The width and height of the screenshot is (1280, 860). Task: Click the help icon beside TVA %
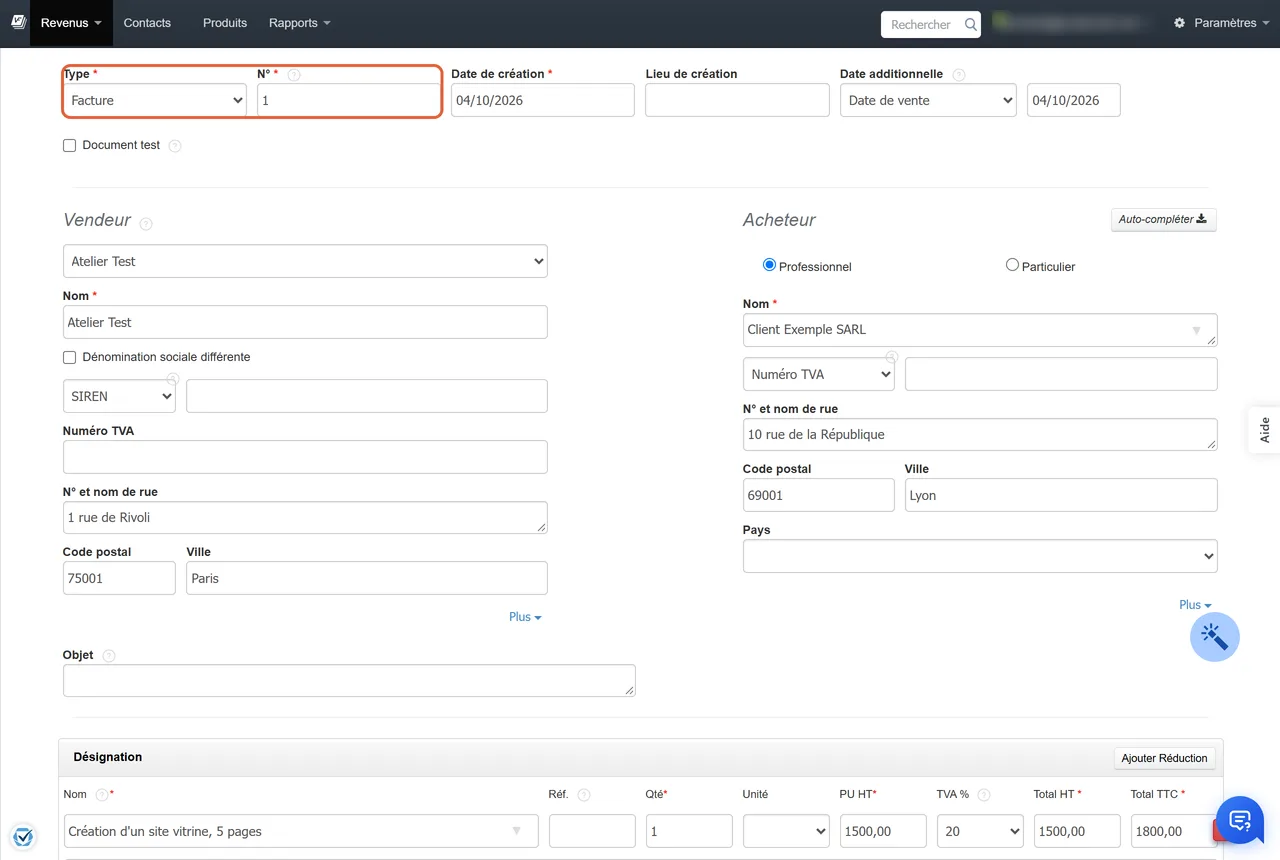984,795
